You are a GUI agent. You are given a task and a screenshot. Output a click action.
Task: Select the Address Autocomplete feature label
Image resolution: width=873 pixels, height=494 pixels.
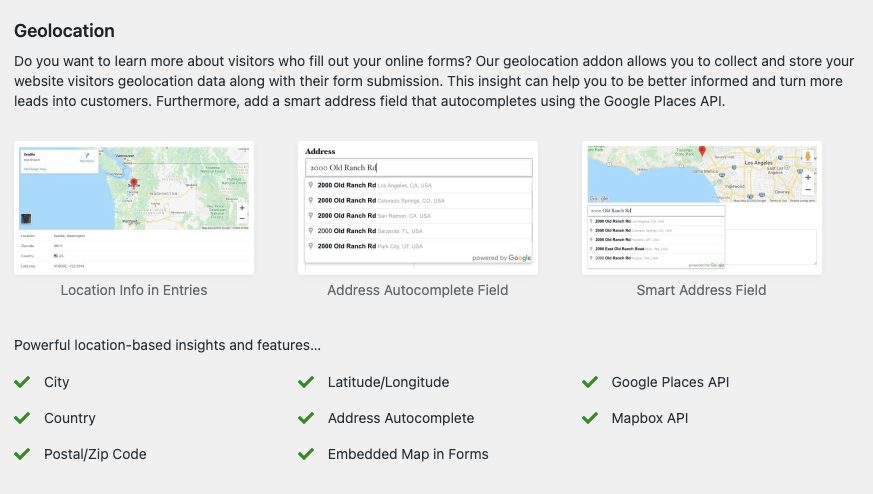pyautogui.click(x=401, y=418)
